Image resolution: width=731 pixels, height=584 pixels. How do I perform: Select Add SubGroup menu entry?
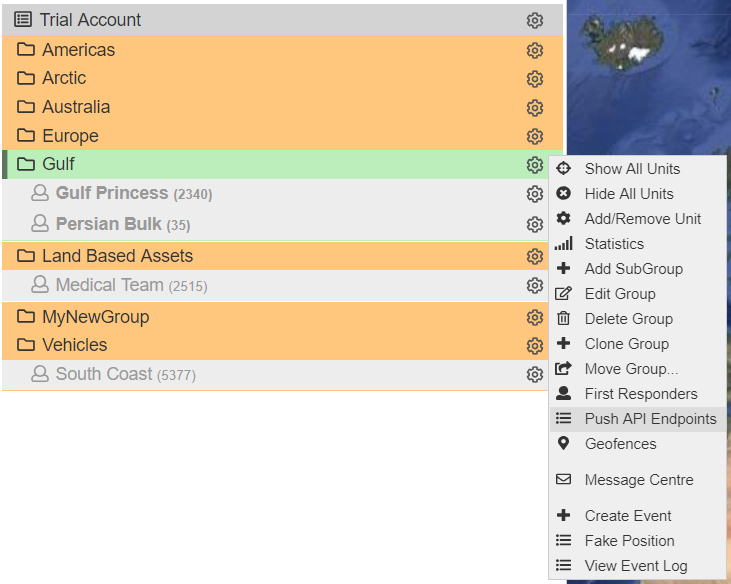point(638,268)
